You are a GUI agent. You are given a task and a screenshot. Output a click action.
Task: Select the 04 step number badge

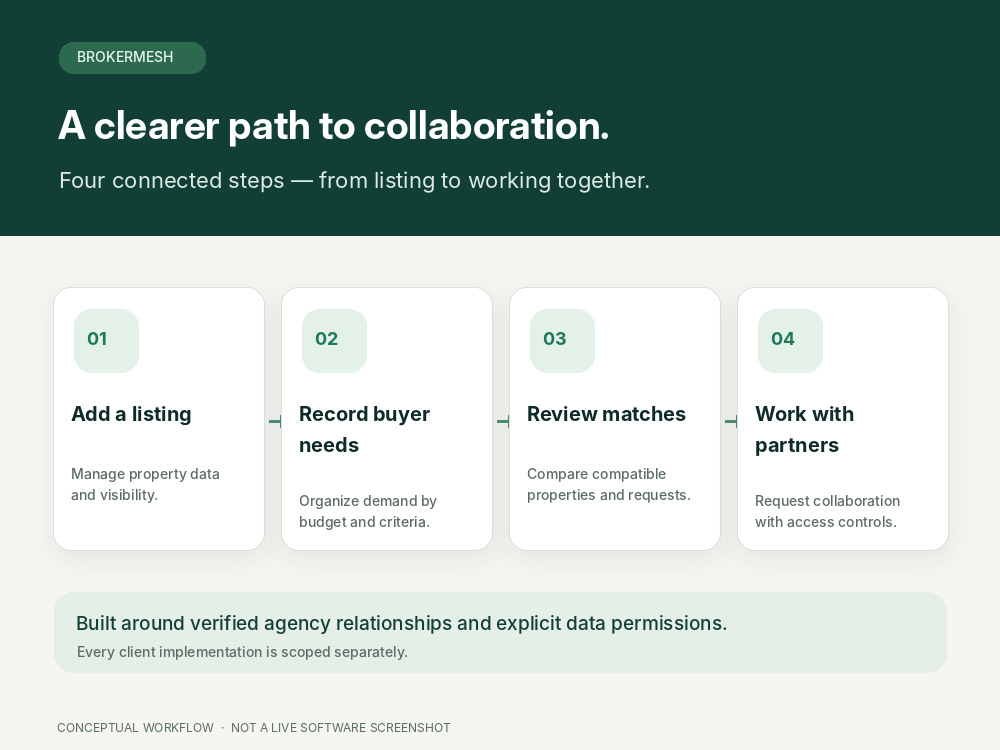[x=790, y=341]
